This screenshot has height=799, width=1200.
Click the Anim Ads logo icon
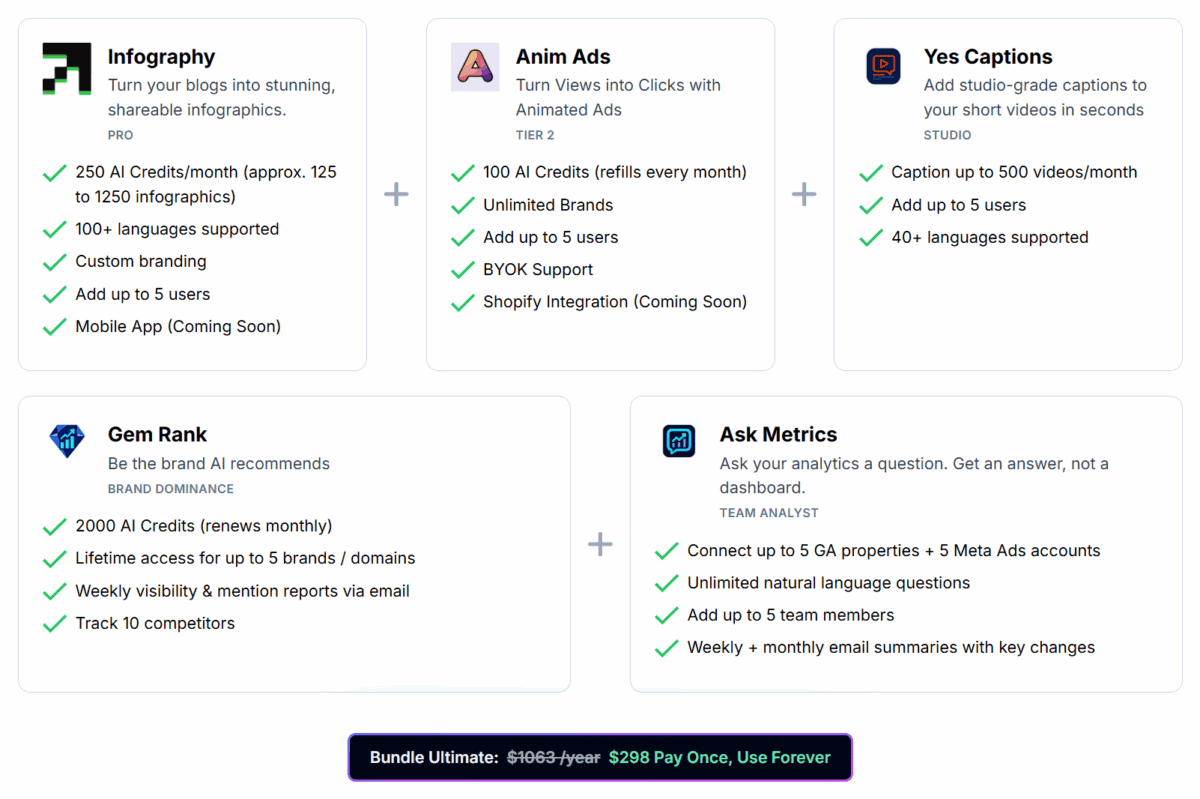pos(475,67)
